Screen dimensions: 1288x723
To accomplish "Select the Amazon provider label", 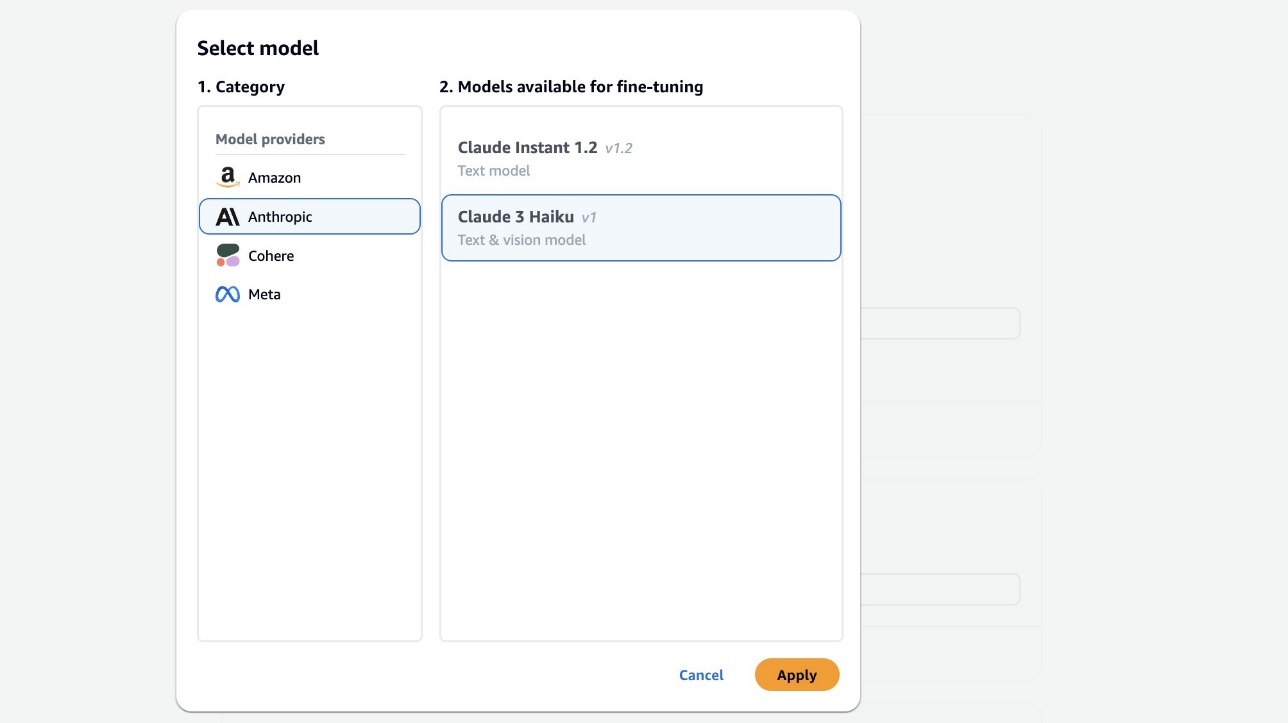I will coord(274,178).
